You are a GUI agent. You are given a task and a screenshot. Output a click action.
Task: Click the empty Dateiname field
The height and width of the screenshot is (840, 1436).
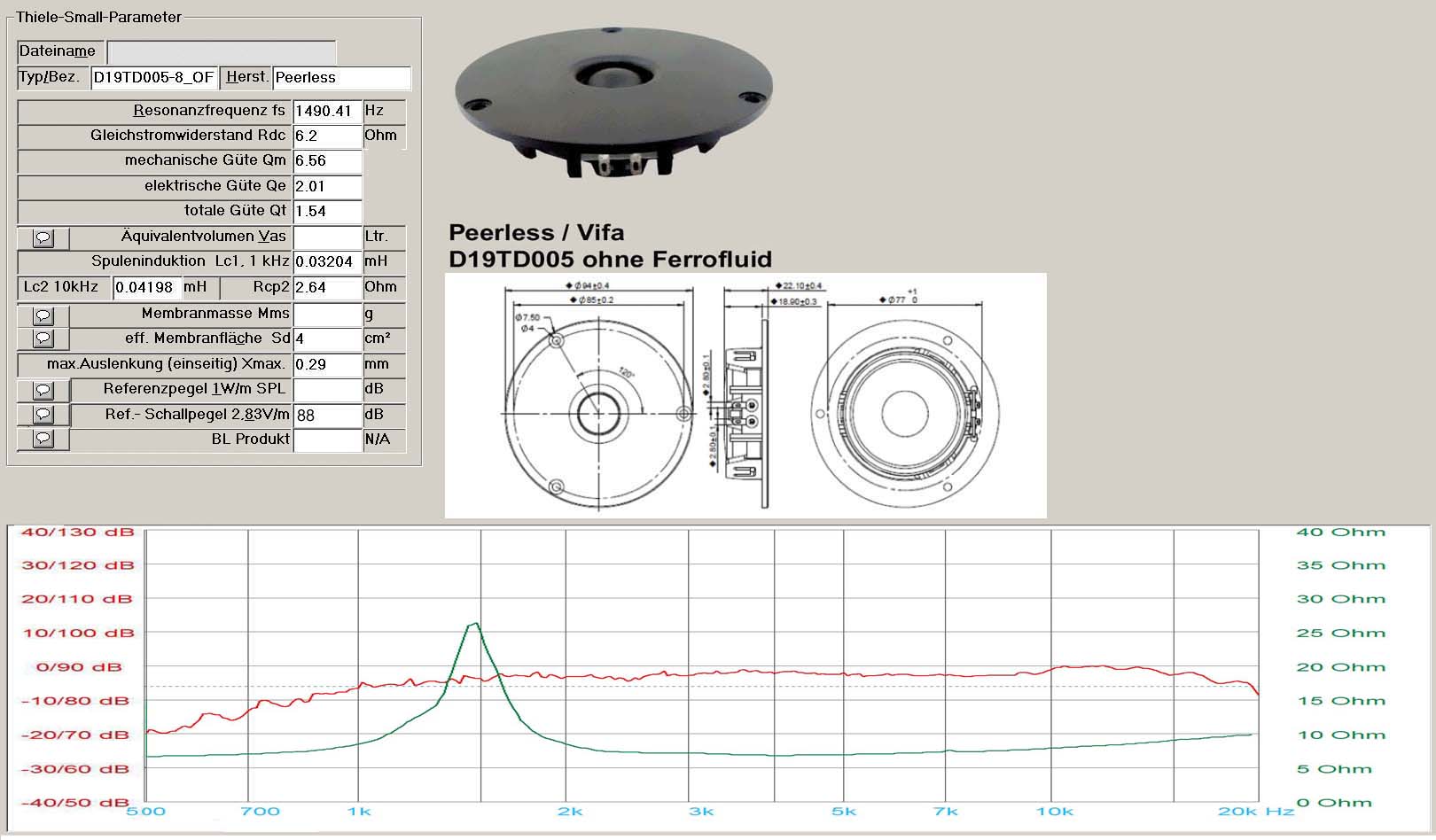pyautogui.click(x=222, y=52)
